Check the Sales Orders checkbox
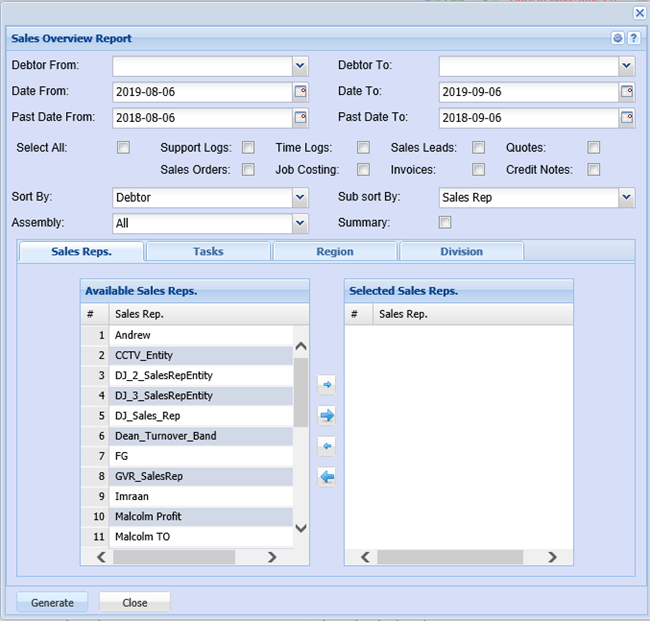The image size is (650, 621). pyautogui.click(x=248, y=170)
